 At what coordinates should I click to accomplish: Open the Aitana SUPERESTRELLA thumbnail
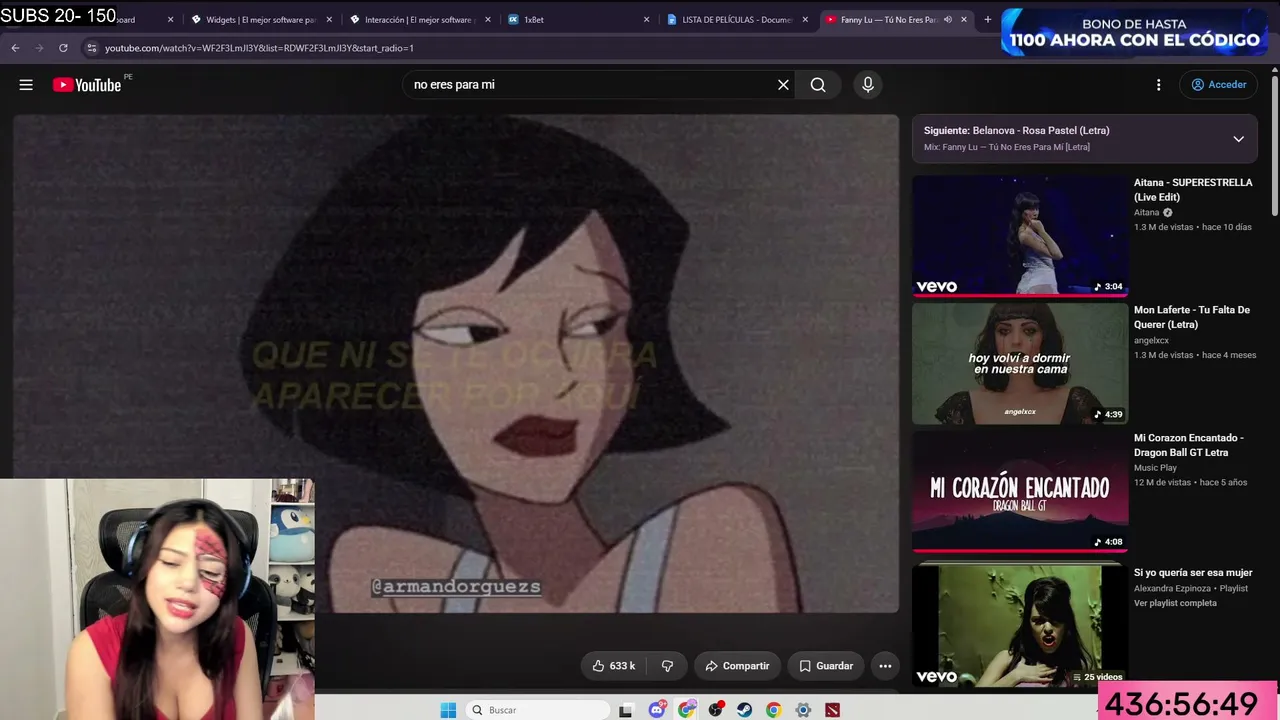pos(1020,237)
